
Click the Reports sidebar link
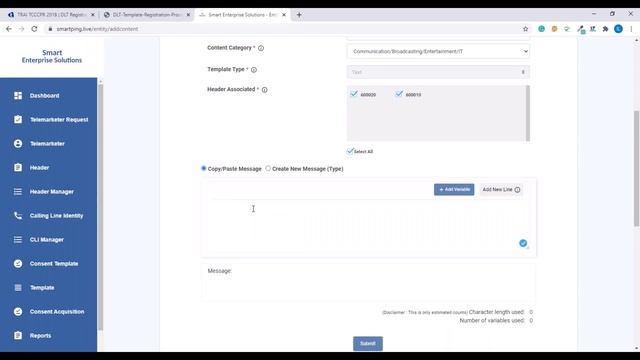point(40,336)
